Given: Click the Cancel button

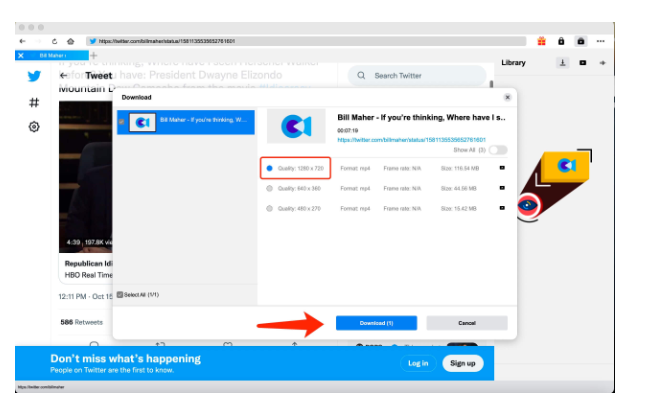Looking at the screenshot, I should [x=467, y=323].
